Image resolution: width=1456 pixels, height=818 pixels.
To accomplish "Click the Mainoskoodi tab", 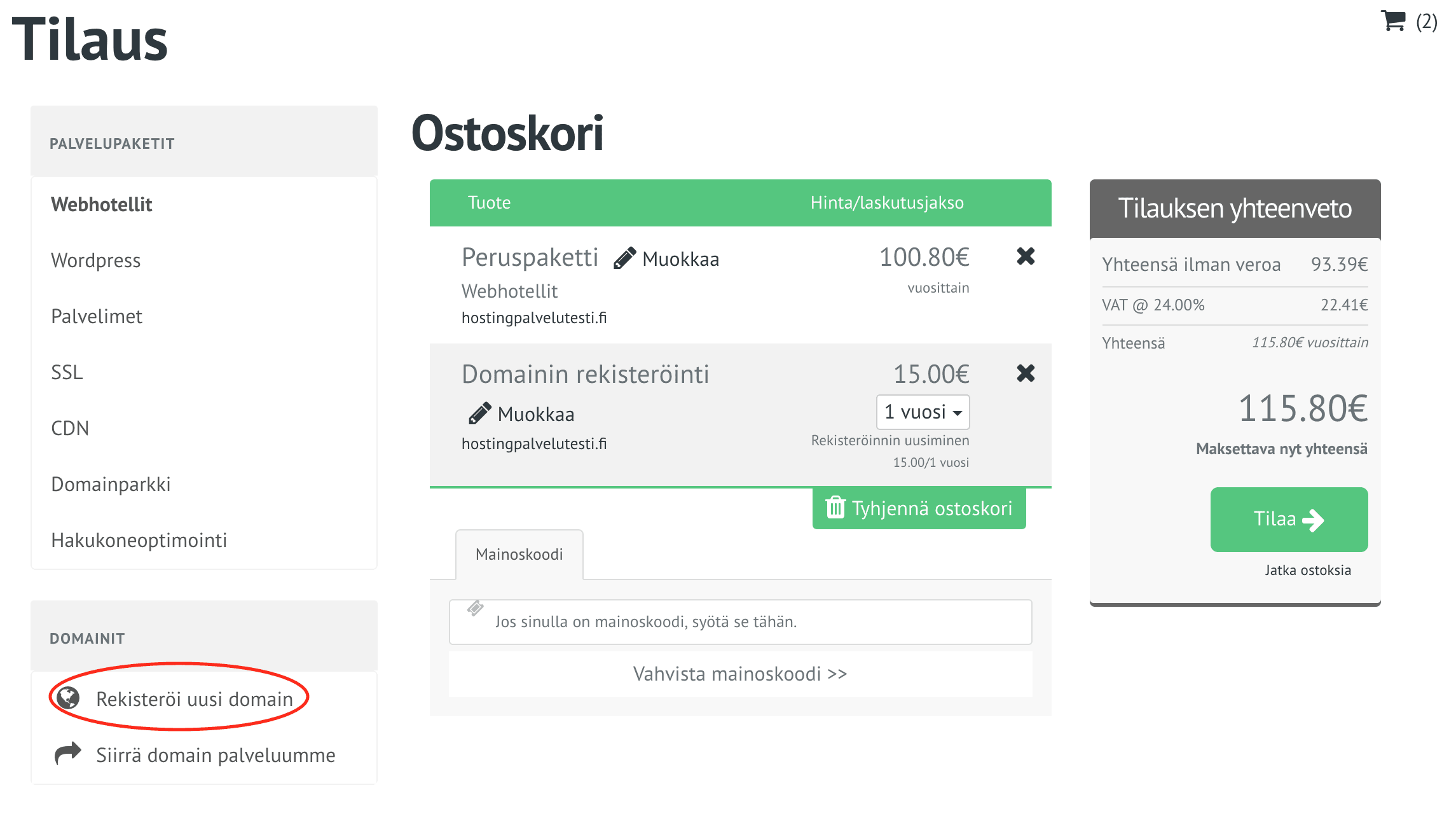I will (x=519, y=553).
